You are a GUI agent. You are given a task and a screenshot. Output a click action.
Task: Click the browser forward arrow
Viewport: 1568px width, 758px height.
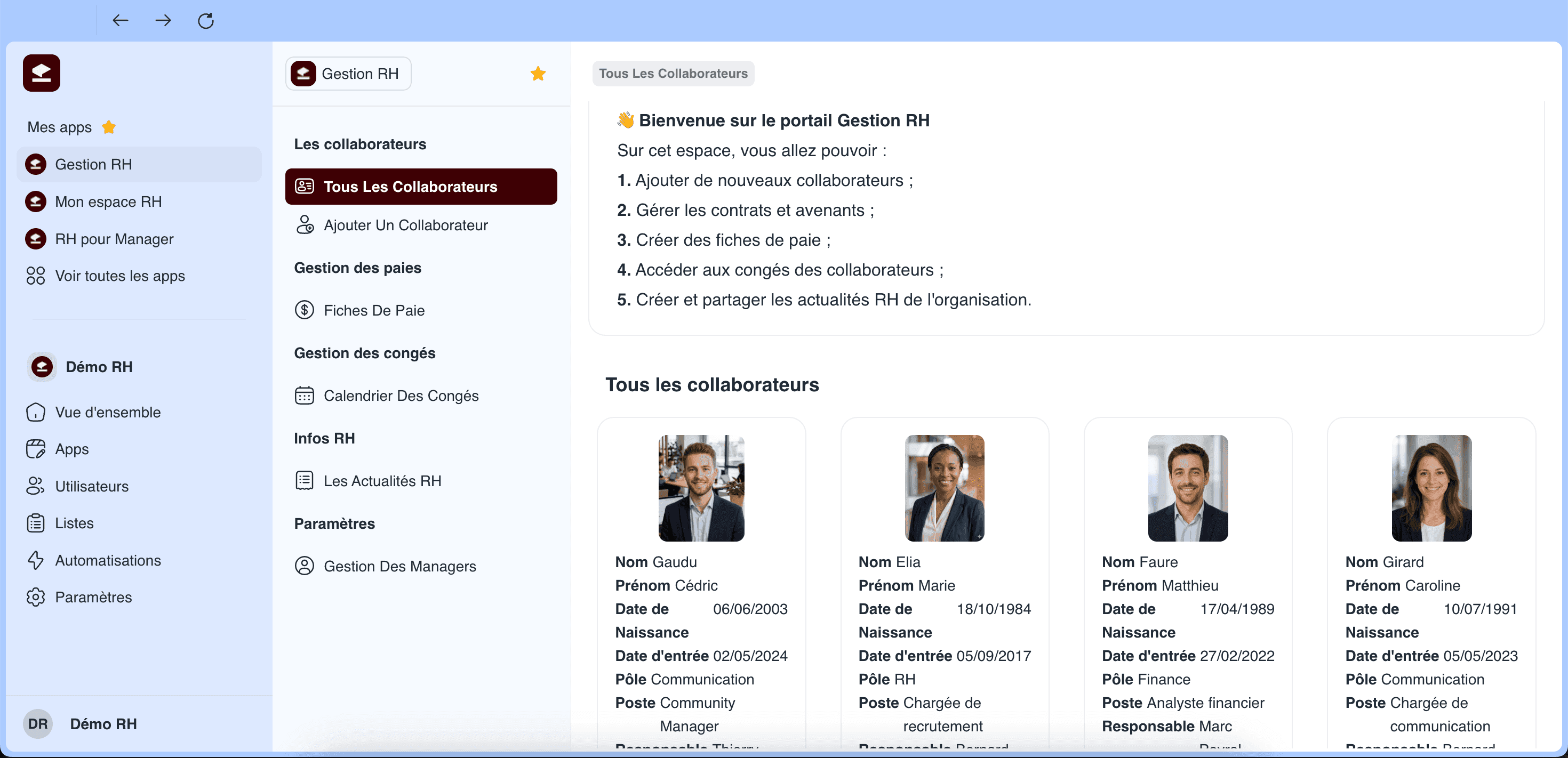coord(163,21)
